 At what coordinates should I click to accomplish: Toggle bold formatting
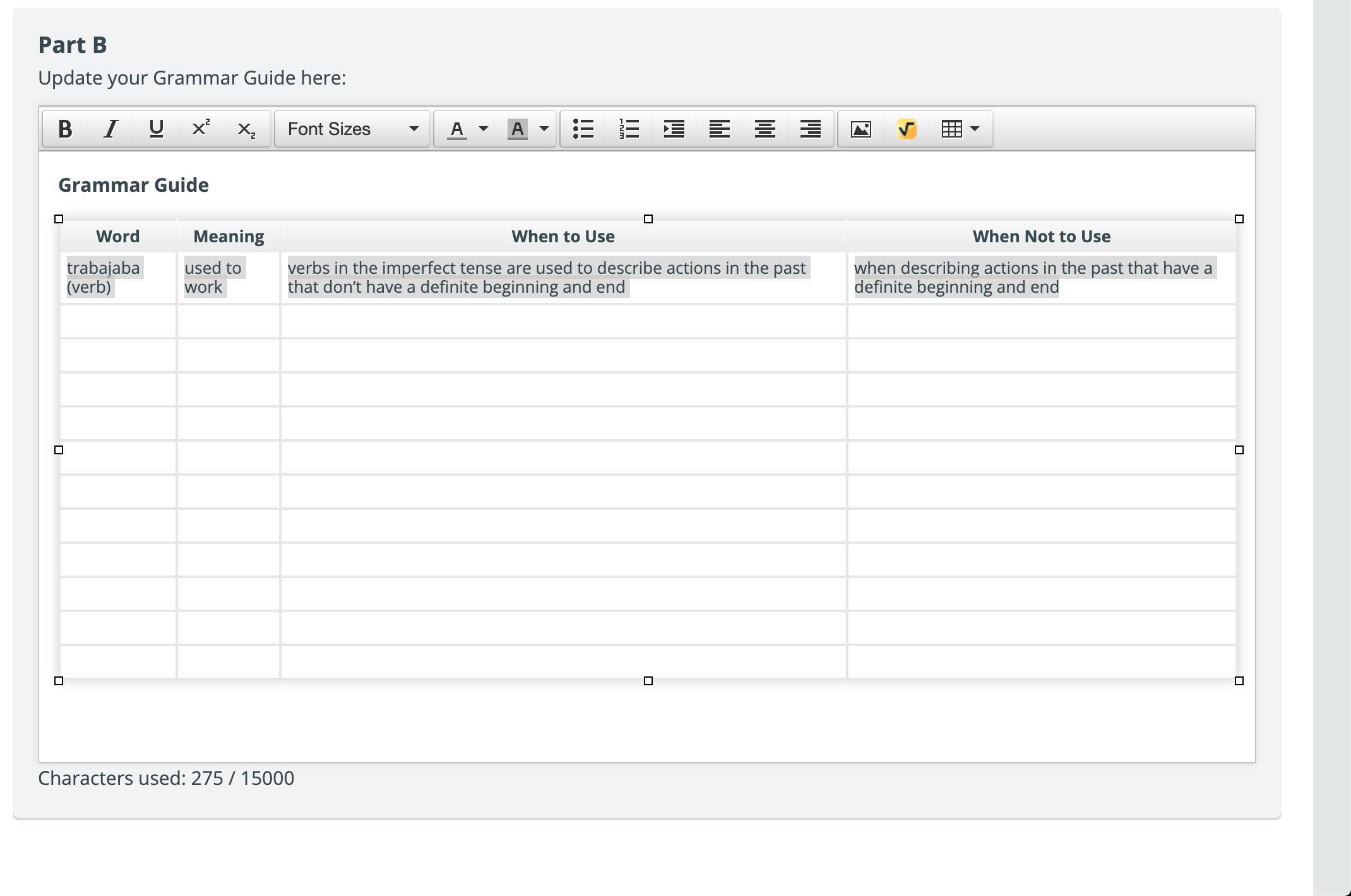tap(65, 129)
